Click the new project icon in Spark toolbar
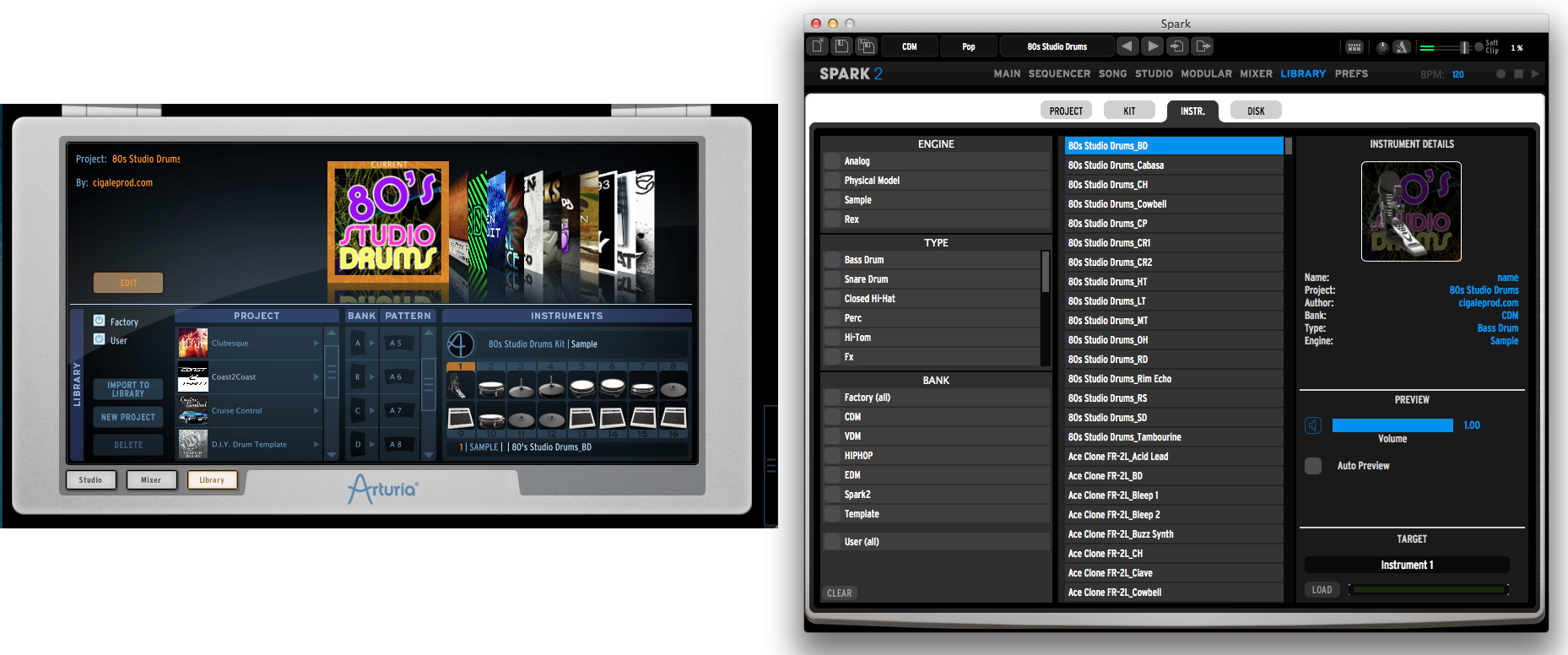Screen dimensions: 1568x655 pyautogui.click(x=817, y=46)
